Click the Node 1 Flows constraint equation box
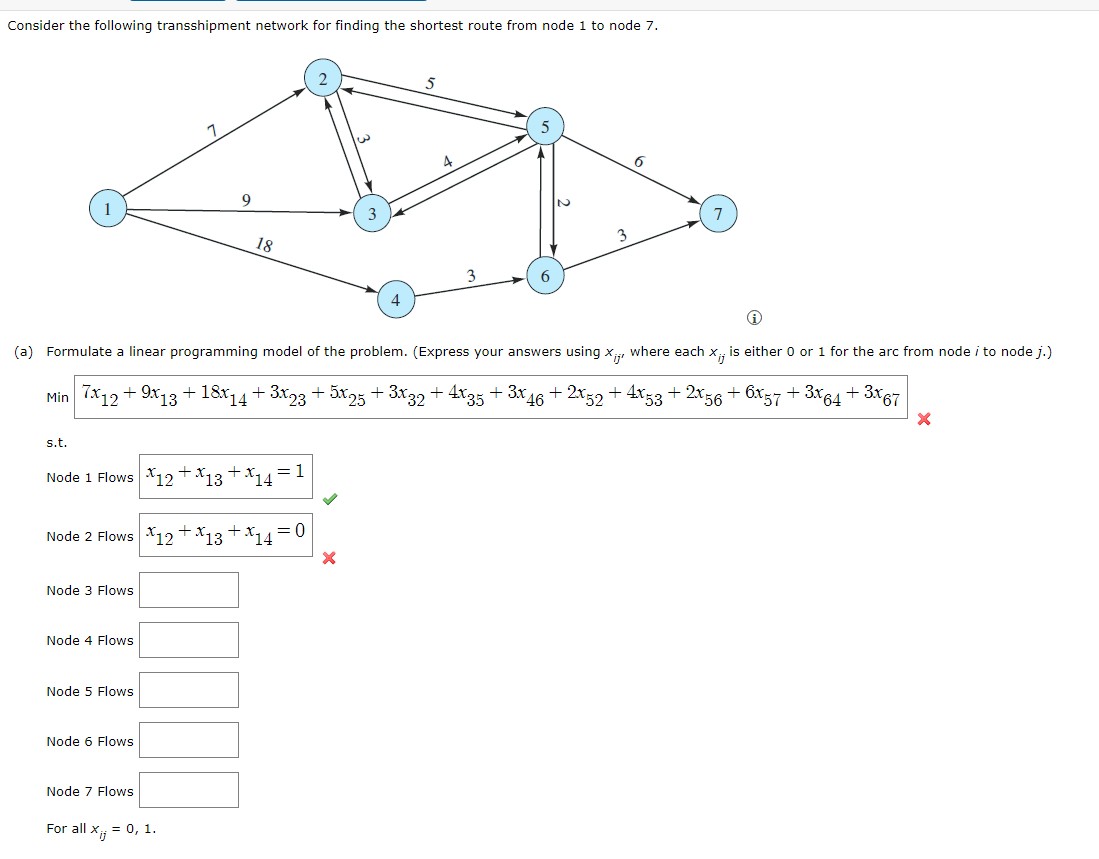 225,475
